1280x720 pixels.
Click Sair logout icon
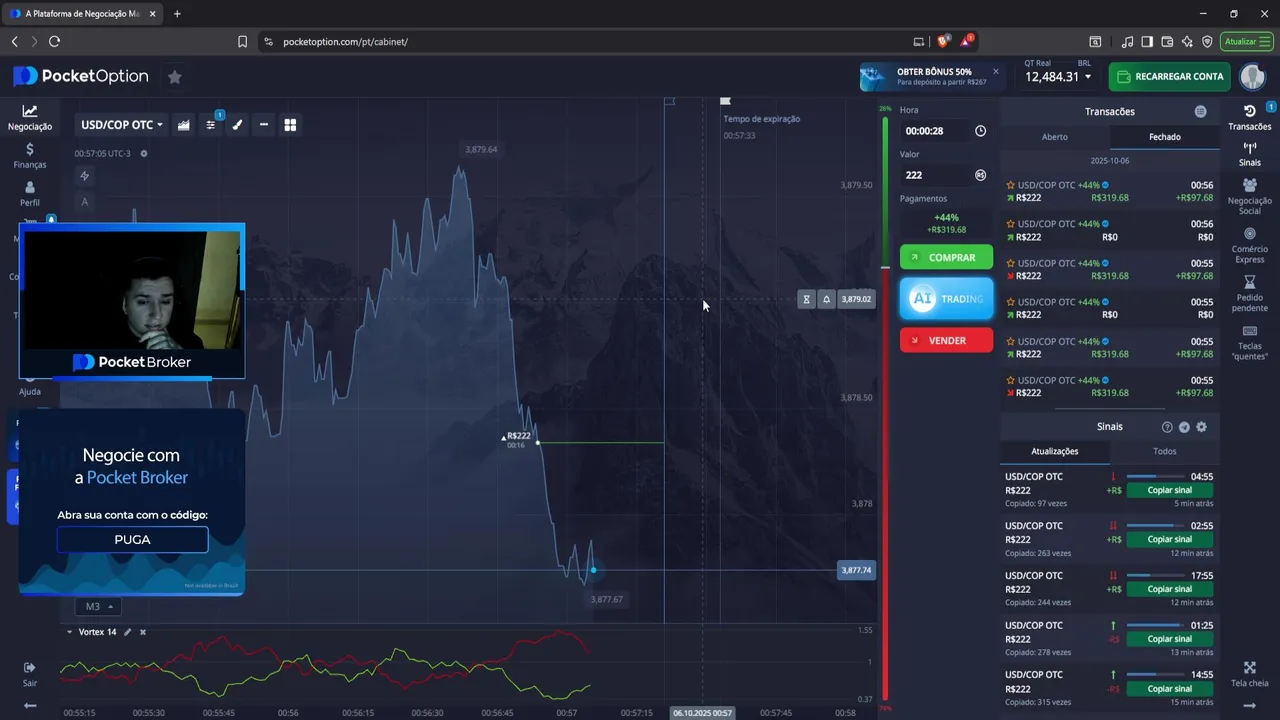[x=30, y=673]
